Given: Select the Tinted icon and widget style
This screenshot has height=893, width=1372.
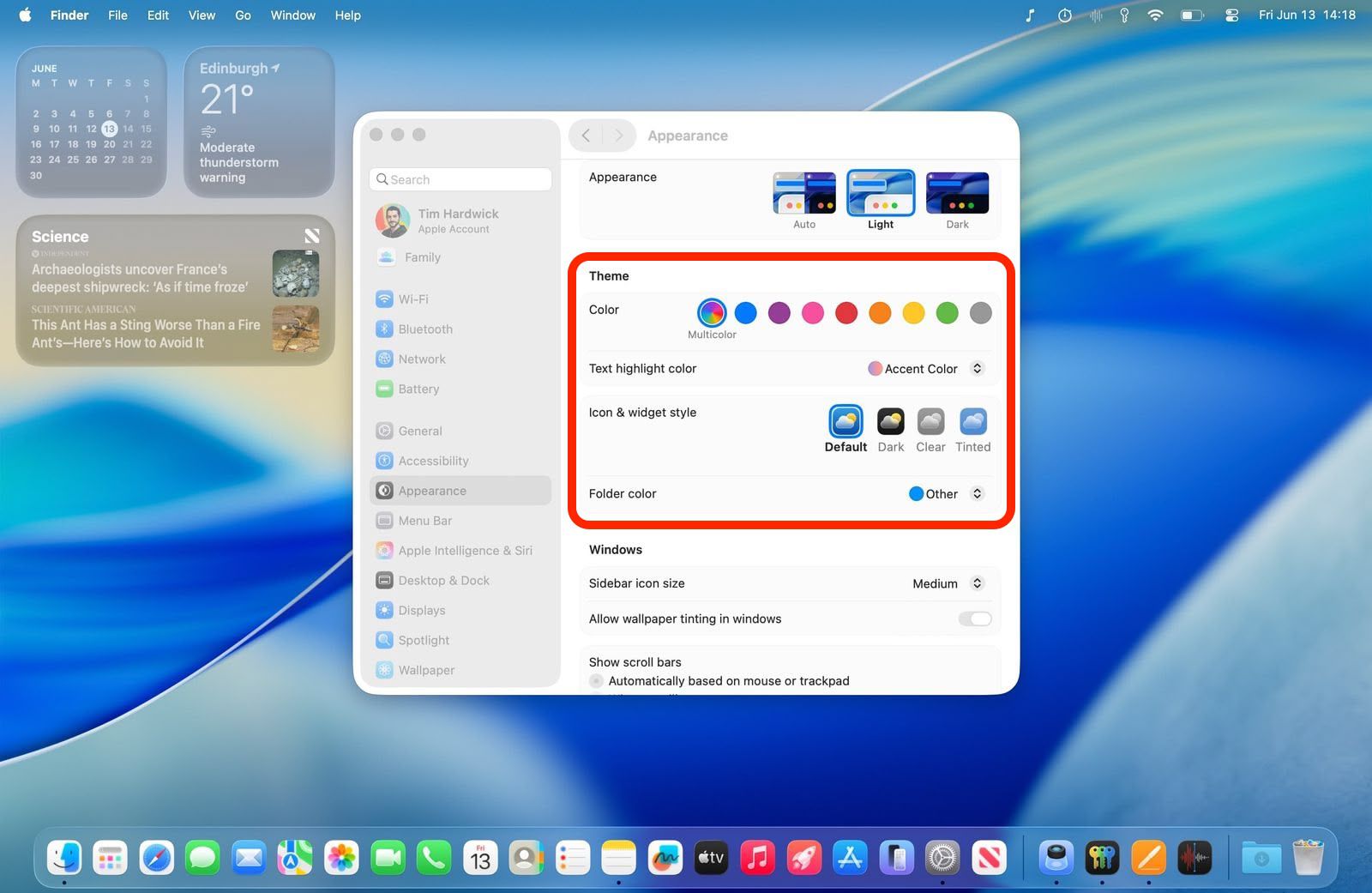Looking at the screenshot, I should point(972,423).
